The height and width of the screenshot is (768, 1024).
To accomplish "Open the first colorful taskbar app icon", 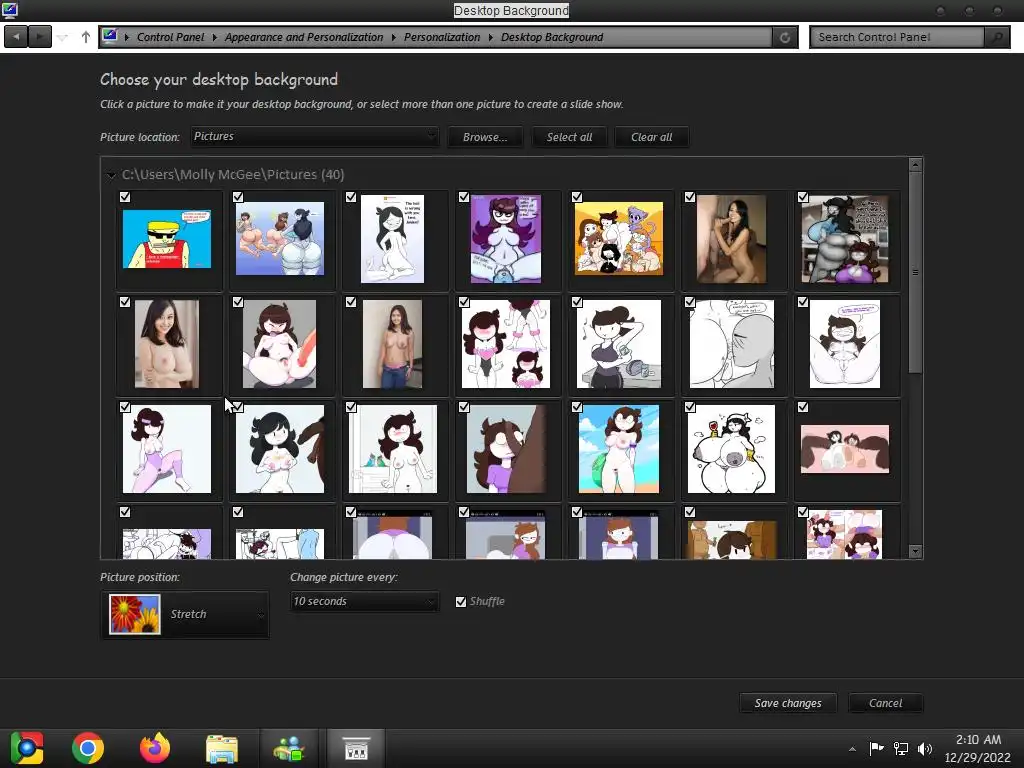I will coord(27,748).
